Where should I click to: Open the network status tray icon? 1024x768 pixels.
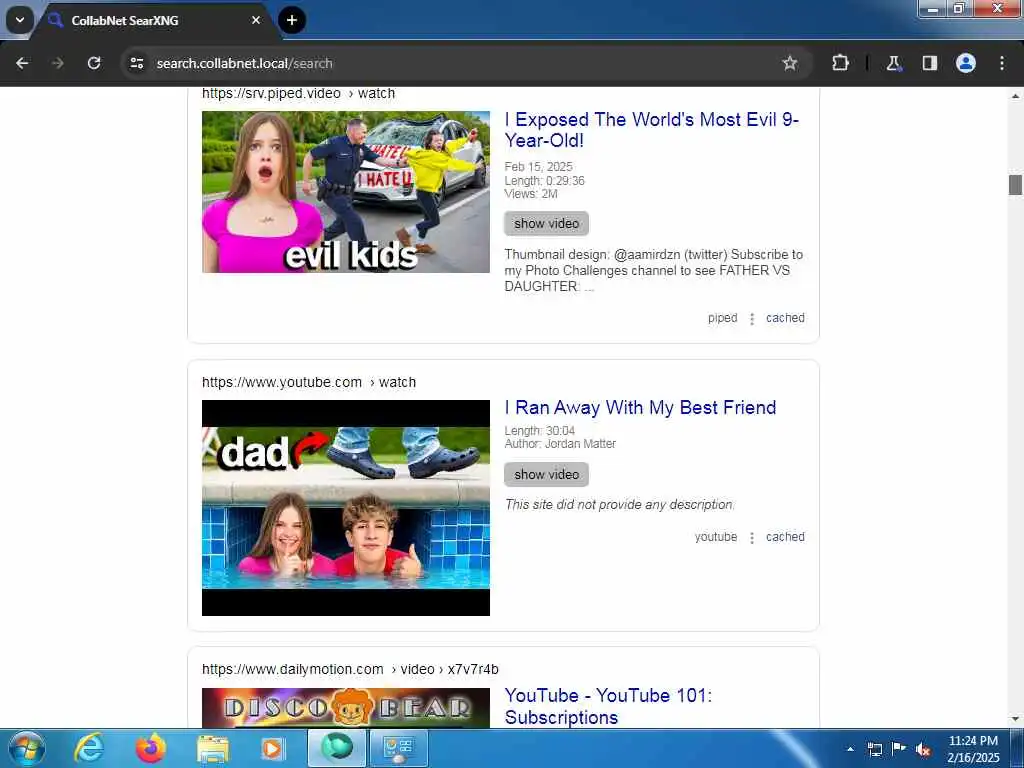tap(874, 749)
